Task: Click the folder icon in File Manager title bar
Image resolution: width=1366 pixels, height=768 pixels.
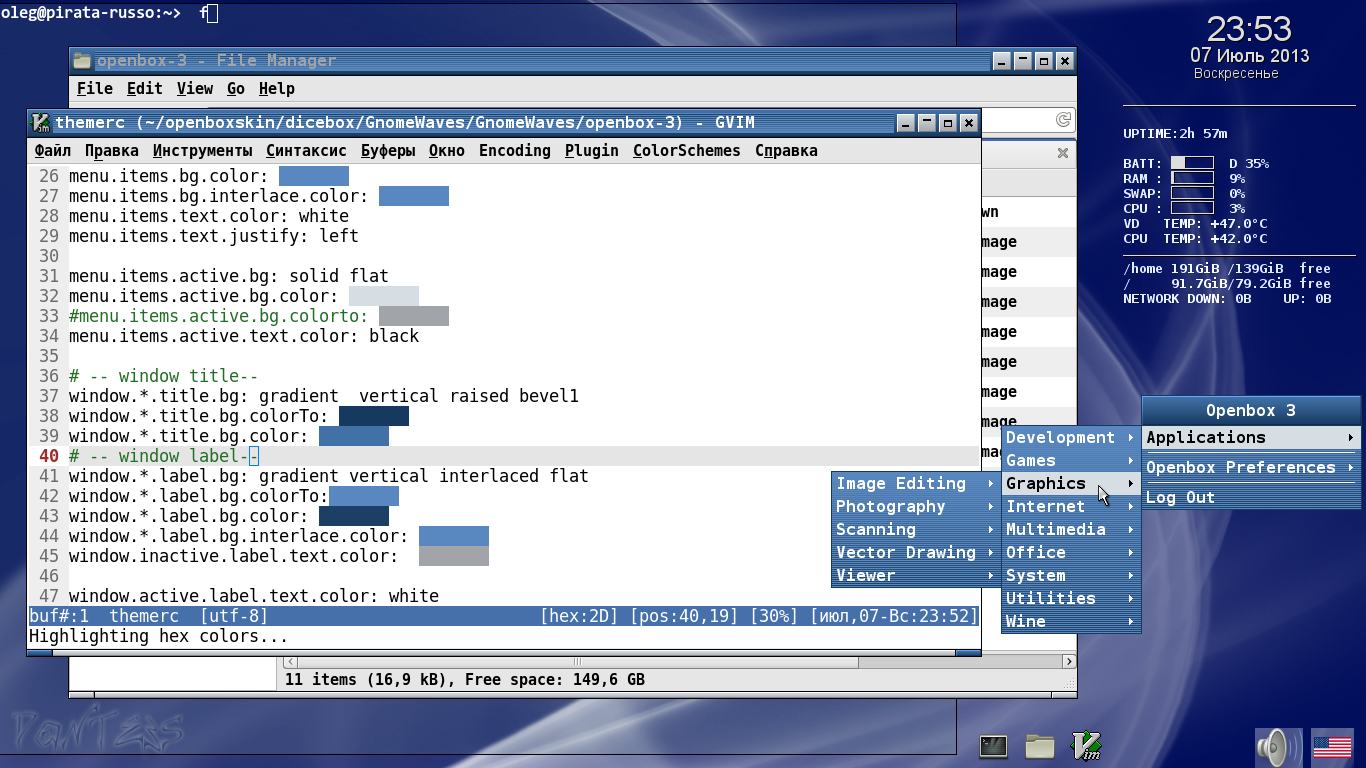Action: coord(82,61)
